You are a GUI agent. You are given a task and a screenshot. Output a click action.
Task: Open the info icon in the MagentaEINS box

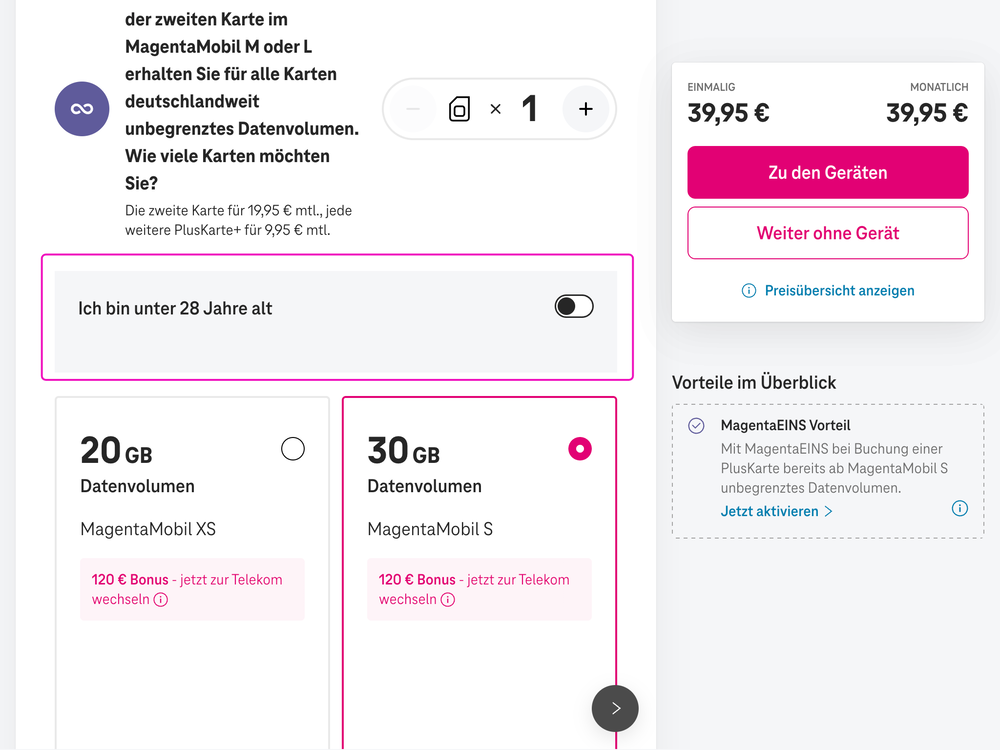960,508
